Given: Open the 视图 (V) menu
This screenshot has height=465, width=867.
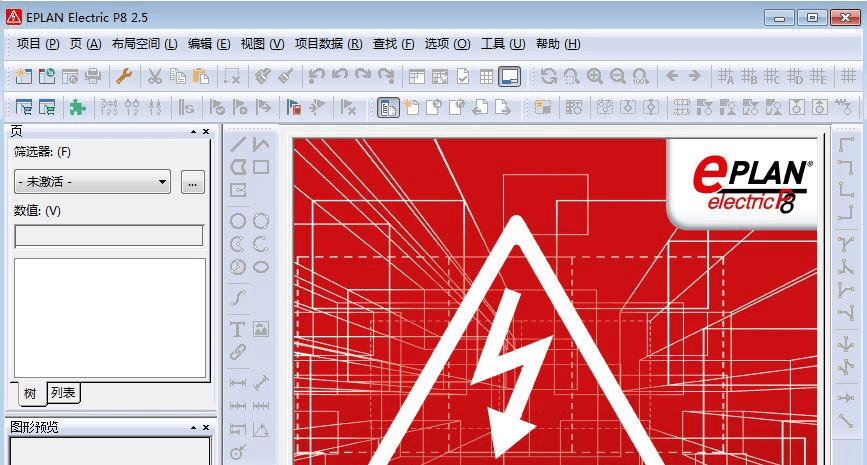Looking at the screenshot, I should click(262, 44).
